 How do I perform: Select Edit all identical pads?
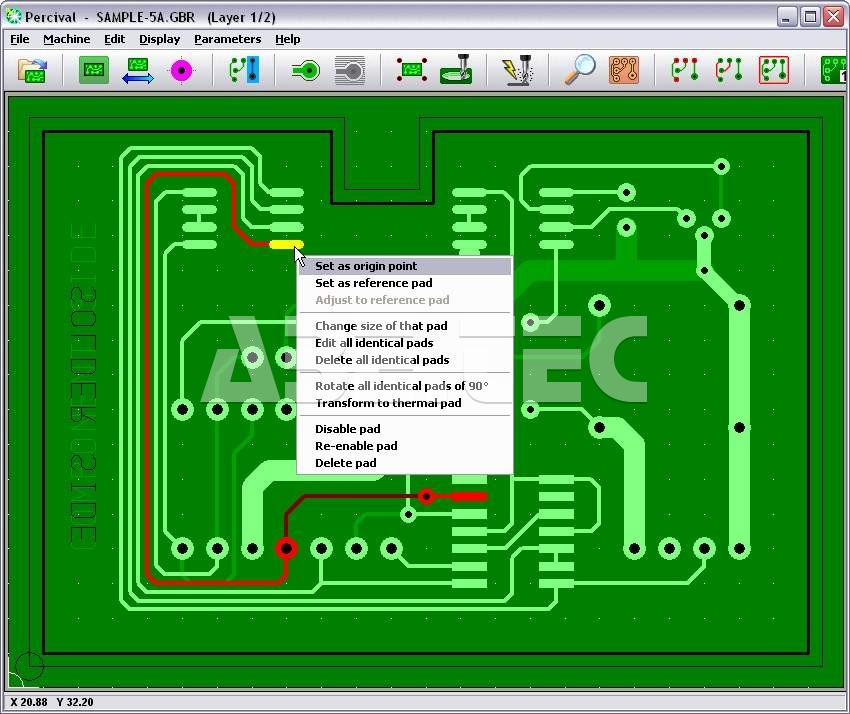(x=405, y=343)
